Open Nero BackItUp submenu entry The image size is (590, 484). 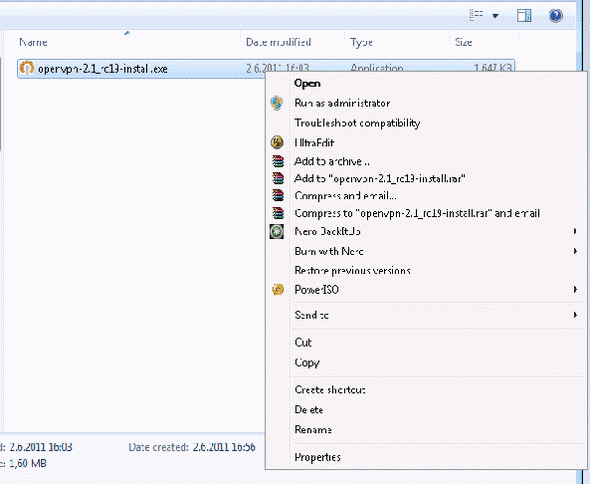(327, 231)
